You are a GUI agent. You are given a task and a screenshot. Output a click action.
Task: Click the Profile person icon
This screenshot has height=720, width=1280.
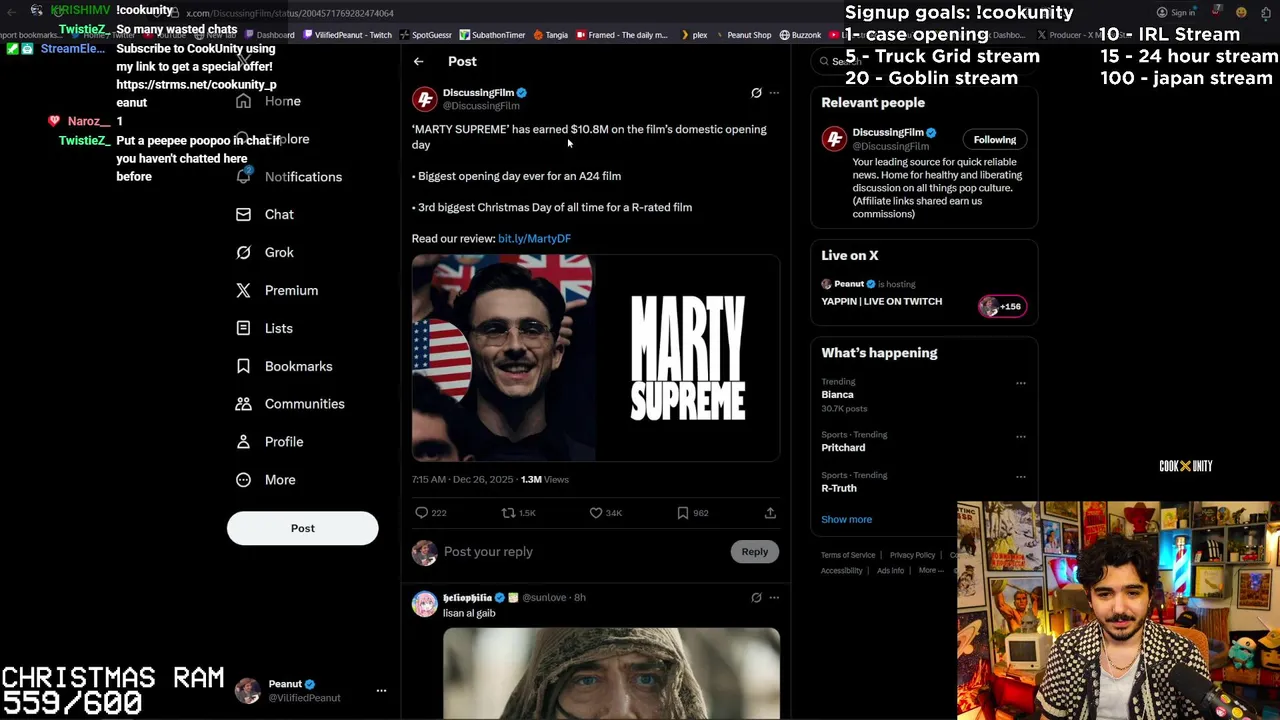[243, 441]
